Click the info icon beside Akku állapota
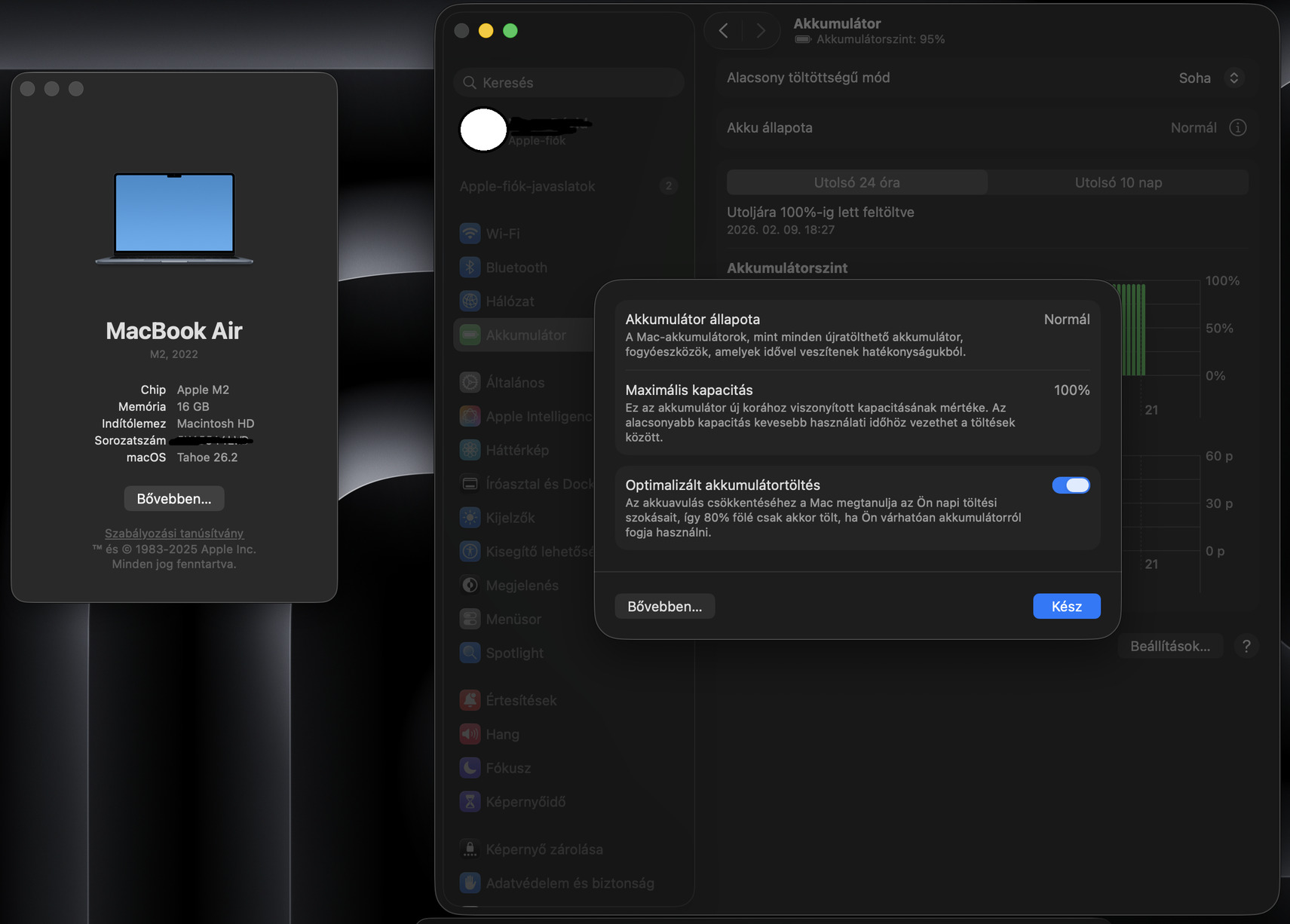Image resolution: width=1290 pixels, height=924 pixels. [1238, 128]
